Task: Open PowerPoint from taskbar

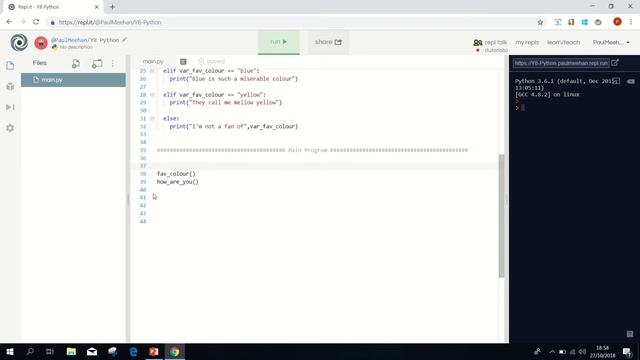Action: pyautogui.click(x=154, y=352)
